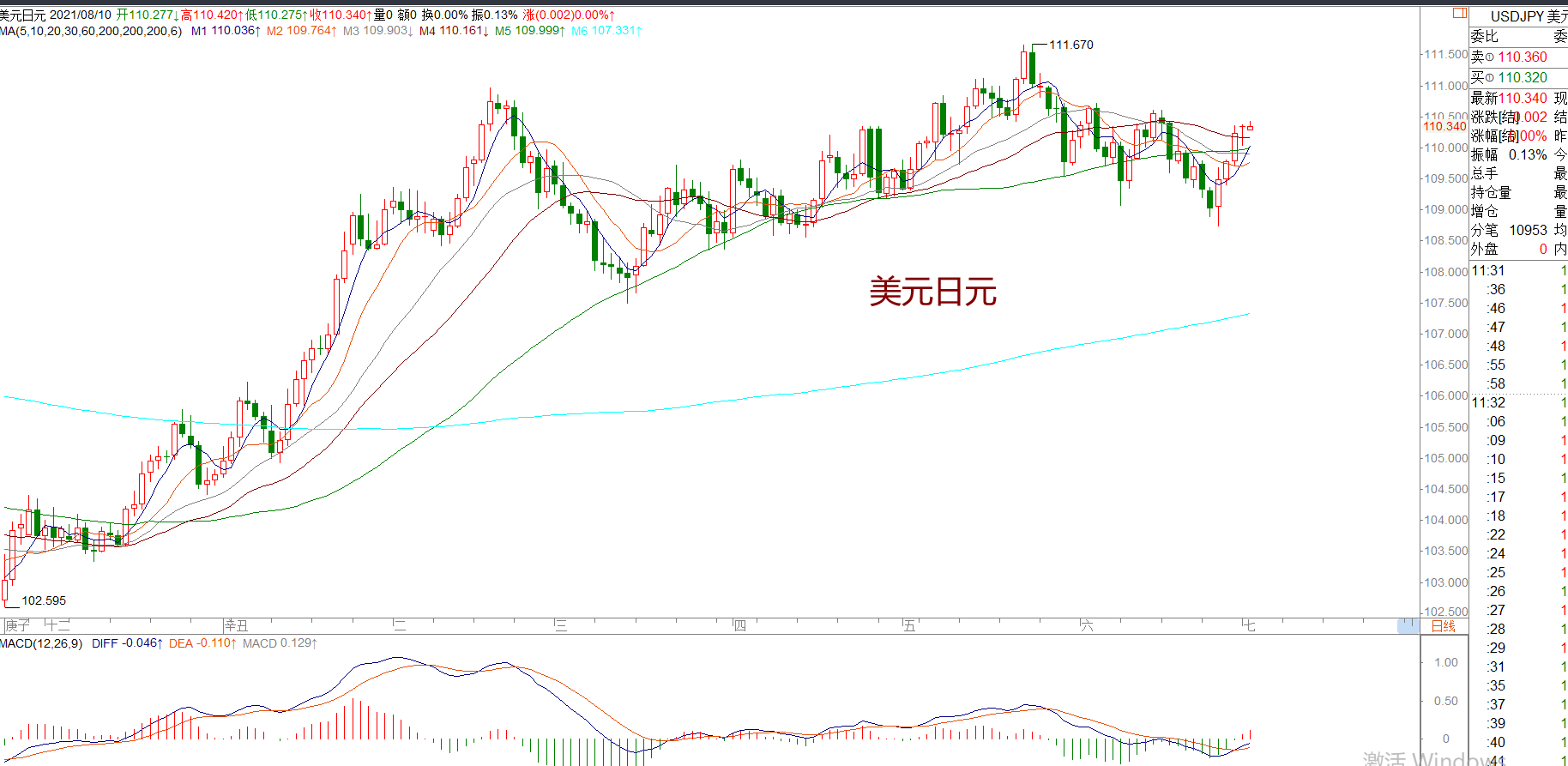Viewport: 1568px width, 766px height.
Task: Click the 11:32 tick row
Action: coord(1519,403)
